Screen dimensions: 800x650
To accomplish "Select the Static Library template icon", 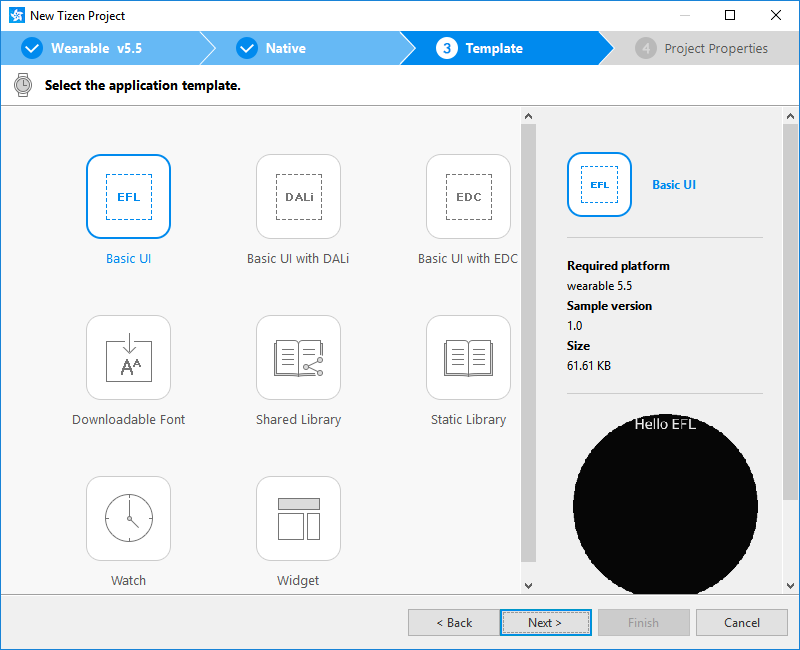I will pyautogui.click(x=468, y=358).
